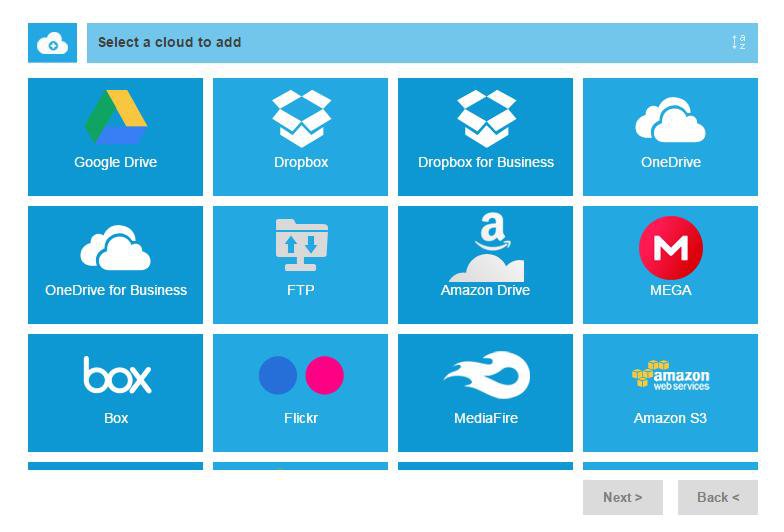Pick the MediaFire flame icon
Image resolution: width=784 pixels, height=532 pixels.
(x=486, y=375)
